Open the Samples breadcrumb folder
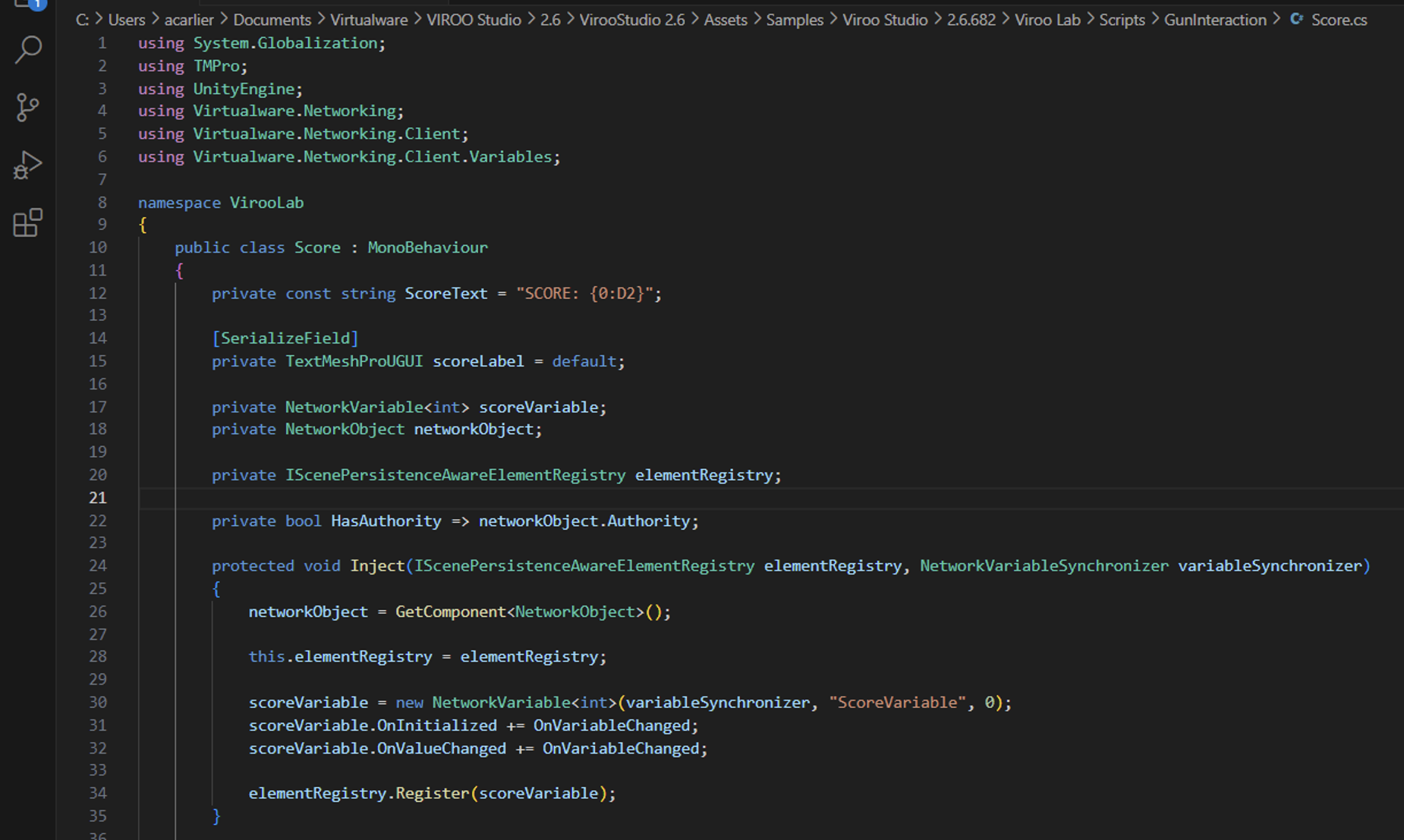 (x=794, y=20)
